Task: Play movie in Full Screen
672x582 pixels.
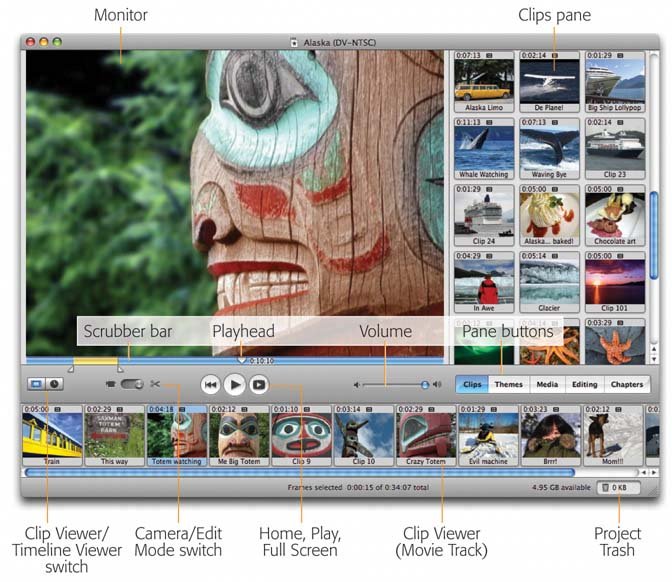Action: pos(259,383)
